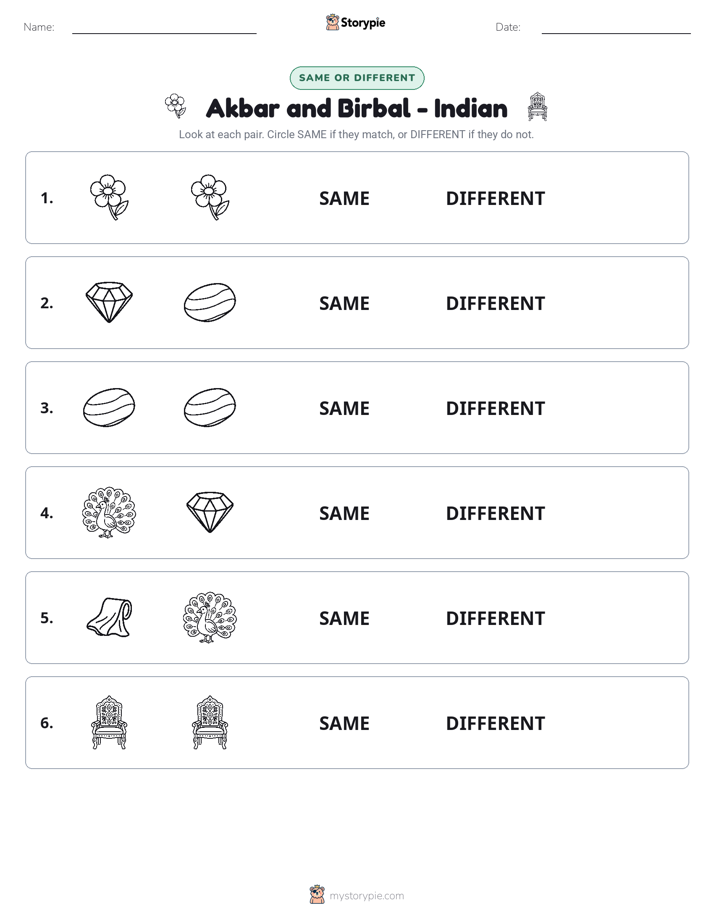
Task: Choose DIFFERENT for pair 5
Action: 495,618
